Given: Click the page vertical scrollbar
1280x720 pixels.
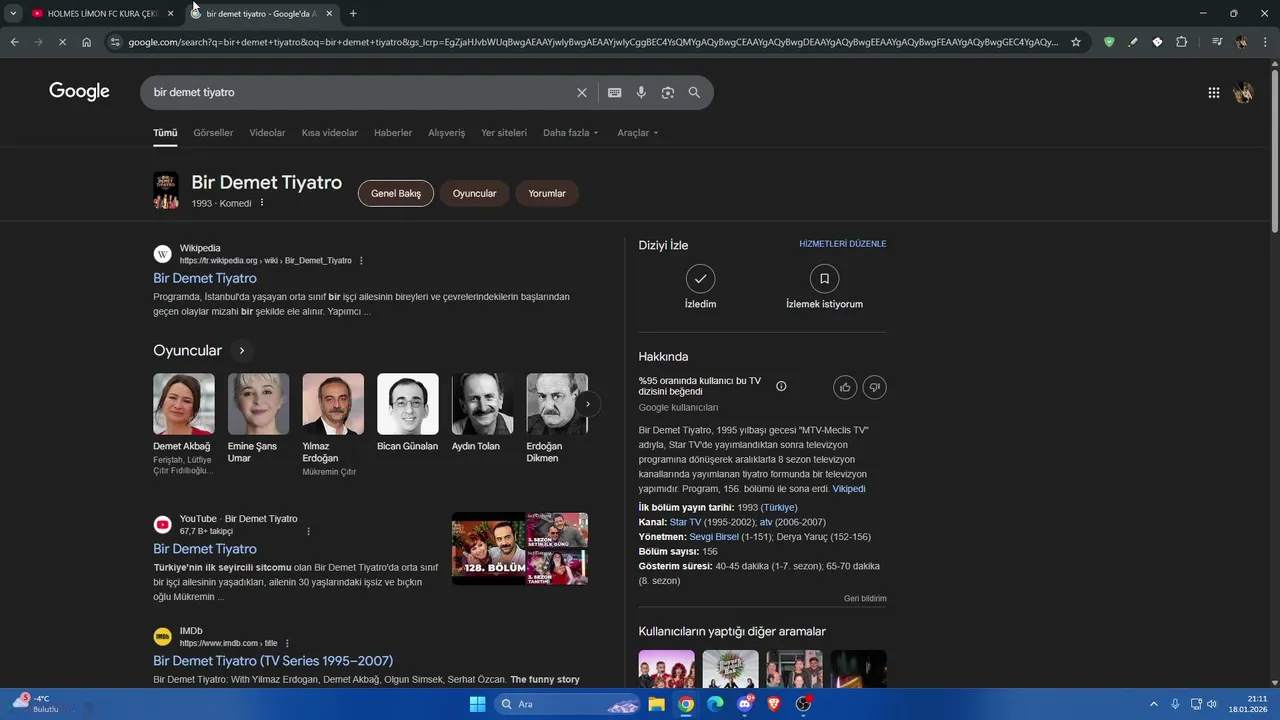Looking at the screenshot, I should tap(1274, 150).
